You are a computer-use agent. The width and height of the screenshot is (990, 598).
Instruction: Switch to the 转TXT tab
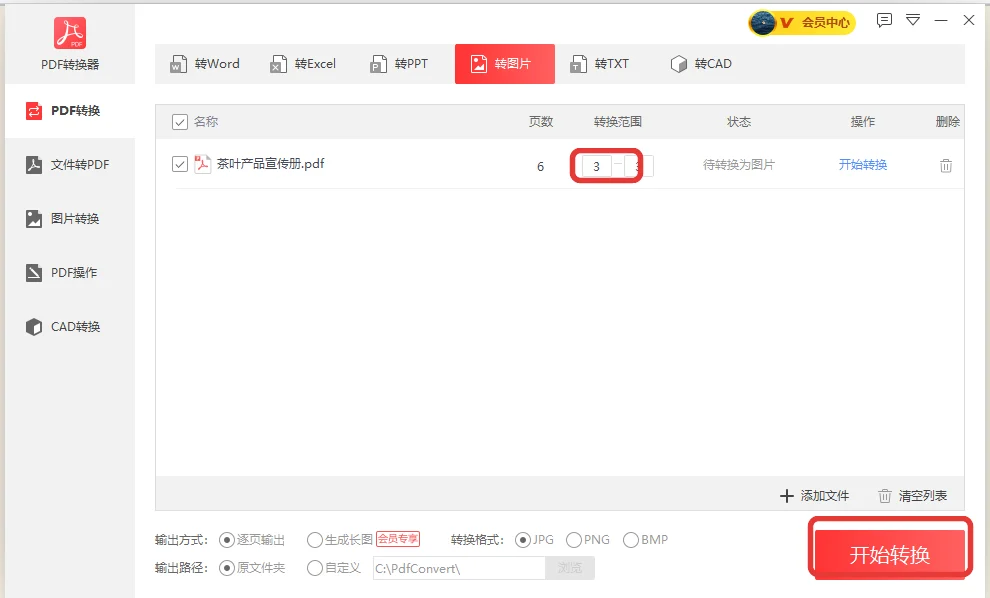(x=600, y=64)
